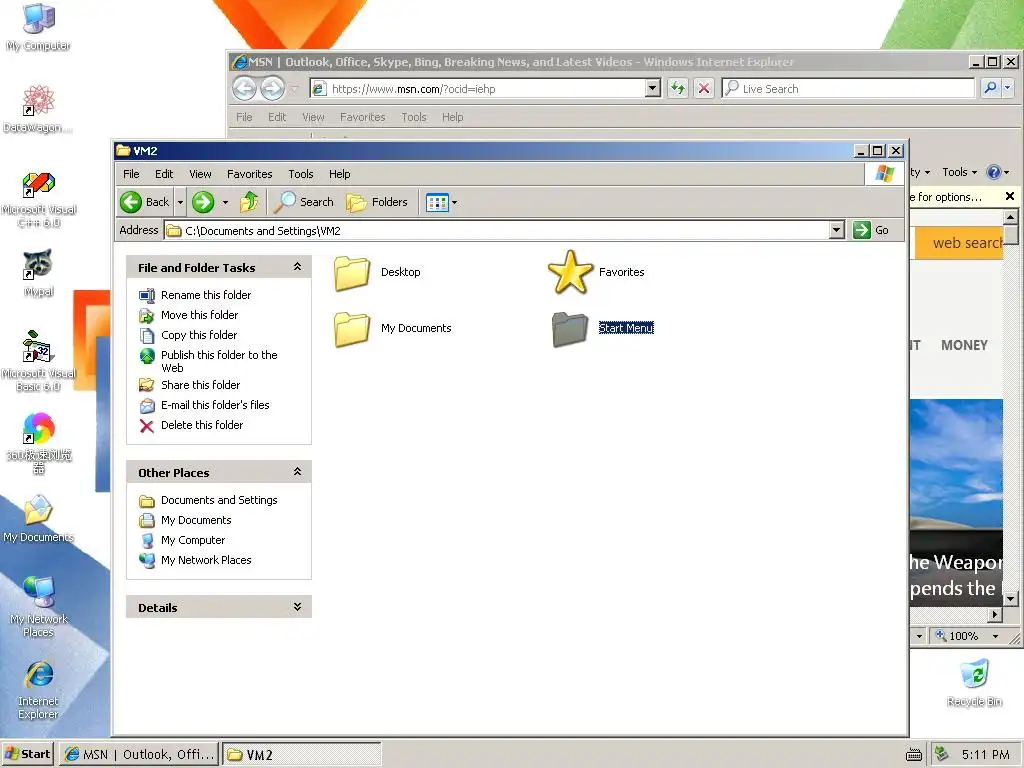Open Documents and Settings in Other Places
Image resolution: width=1024 pixels, height=768 pixels.
pyautogui.click(x=219, y=500)
